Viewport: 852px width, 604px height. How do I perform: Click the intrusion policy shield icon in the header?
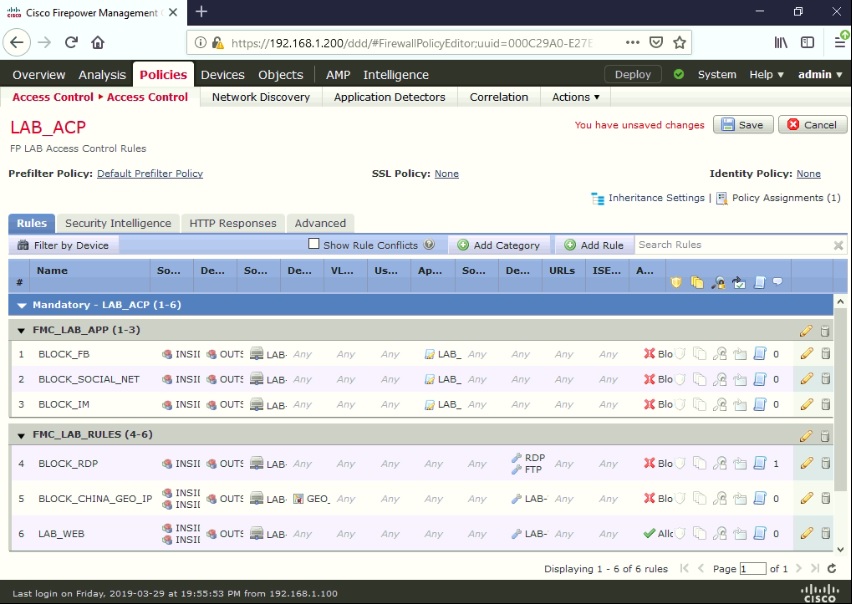pyautogui.click(x=675, y=283)
